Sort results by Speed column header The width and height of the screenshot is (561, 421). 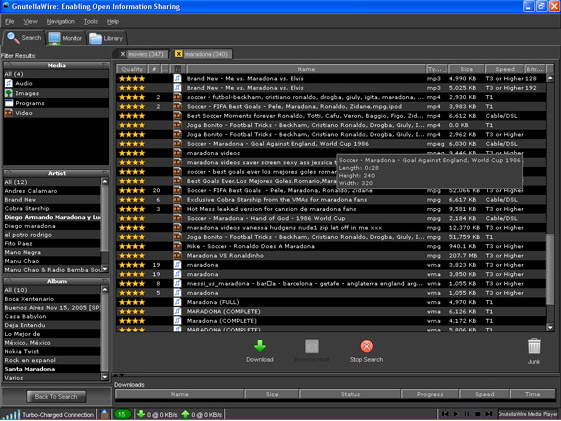coord(505,69)
